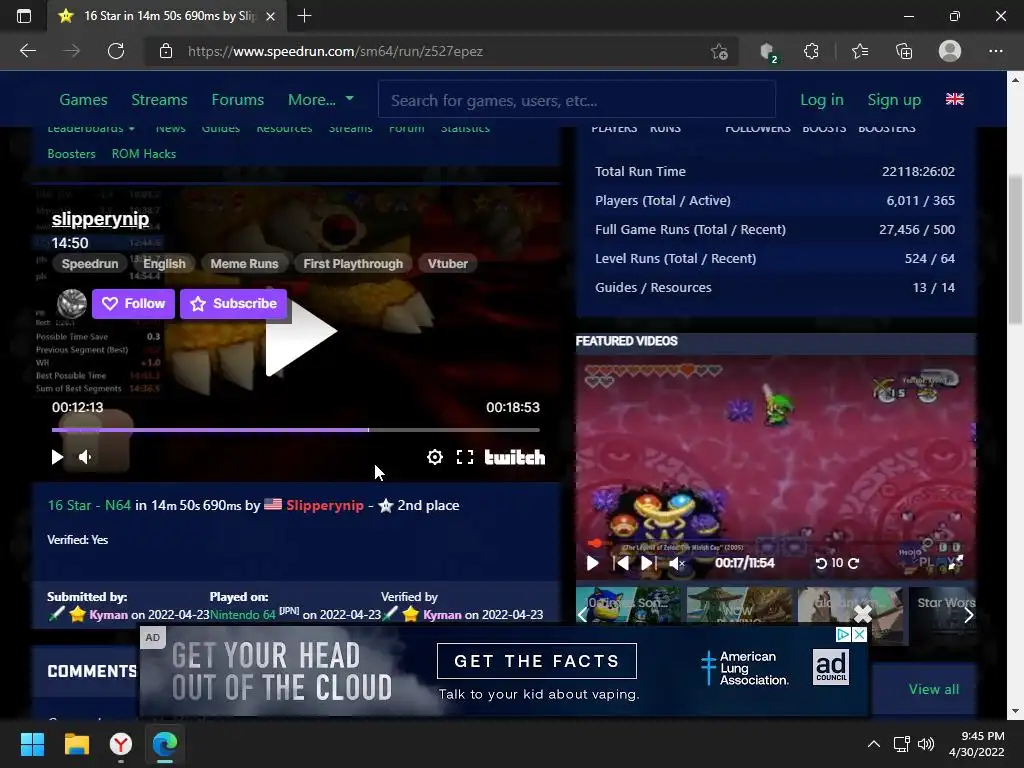Focus the search games and users field
The height and width of the screenshot is (768, 1024).
(x=577, y=100)
